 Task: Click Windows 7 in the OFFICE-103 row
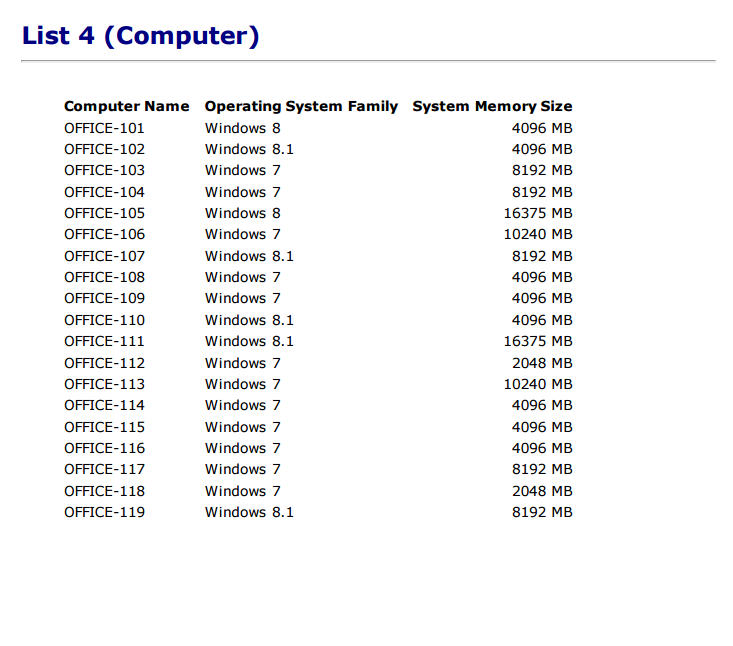(243, 170)
